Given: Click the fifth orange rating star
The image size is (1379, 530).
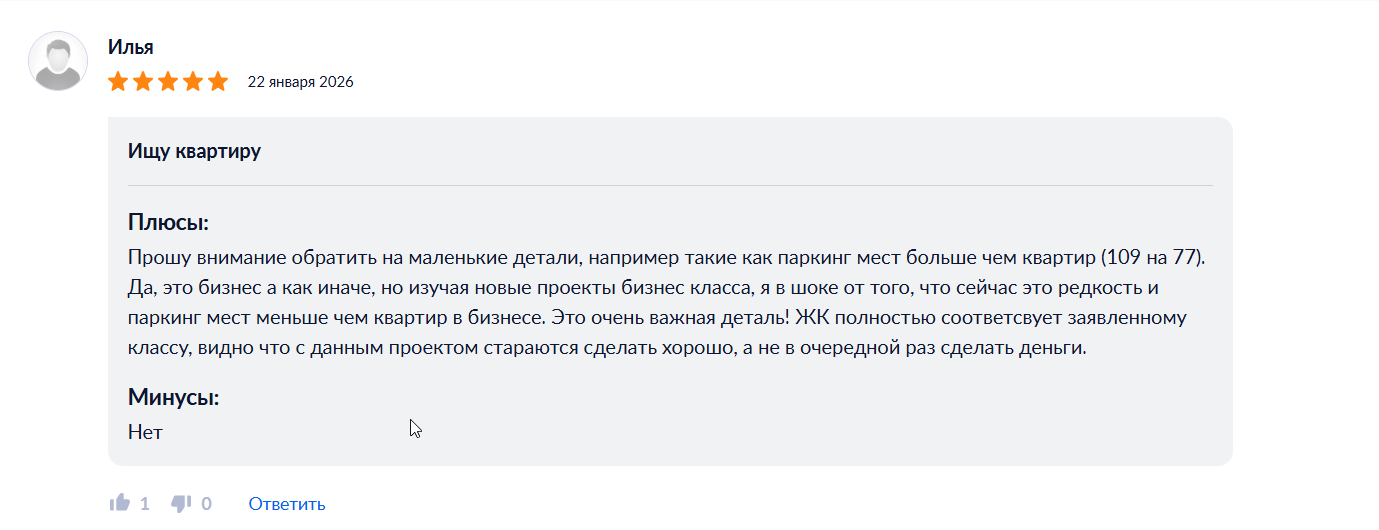Looking at the screenshot, I should tap(218, 82).
